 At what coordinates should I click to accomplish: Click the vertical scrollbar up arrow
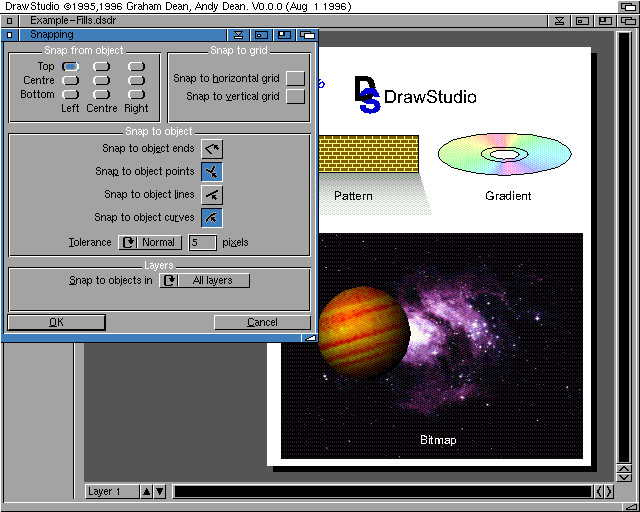(x=624, y=469)
